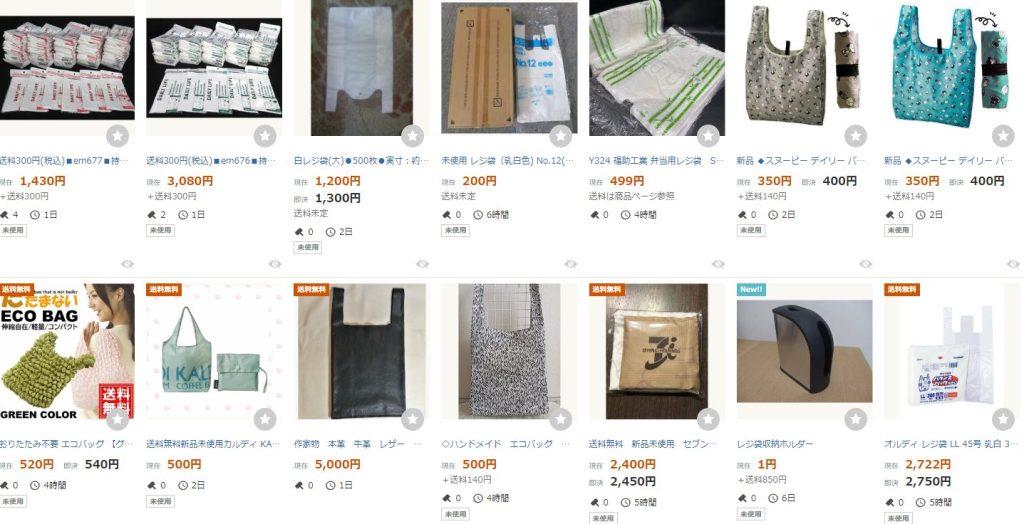
Task: Favorite the Kaldi coffee eco bag
Action: pos(264,419)
